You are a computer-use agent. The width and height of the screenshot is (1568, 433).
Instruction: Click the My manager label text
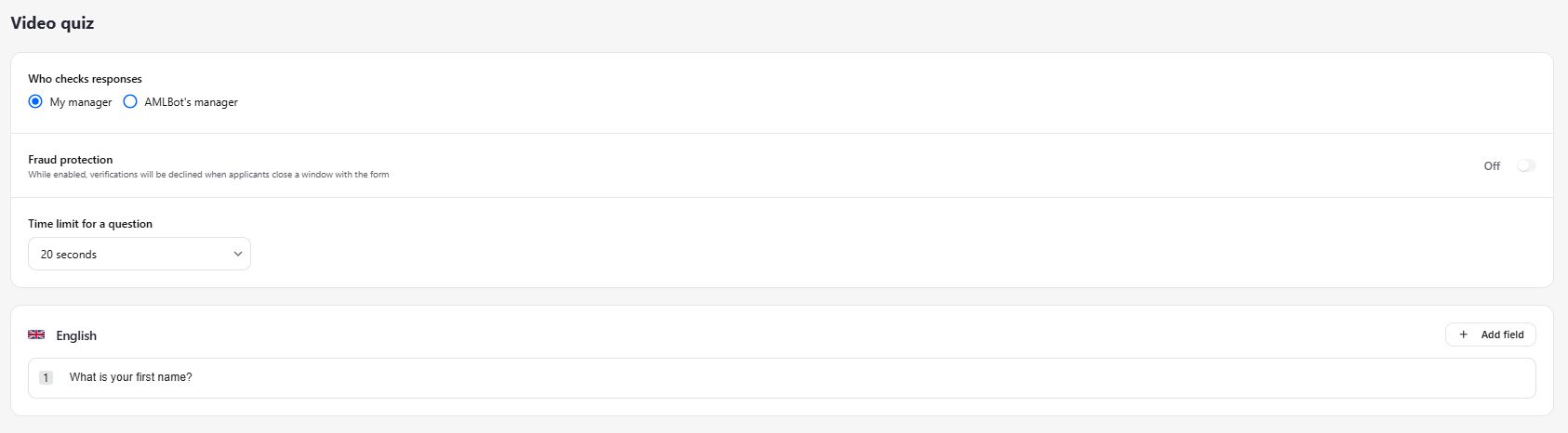click(81, 102)
